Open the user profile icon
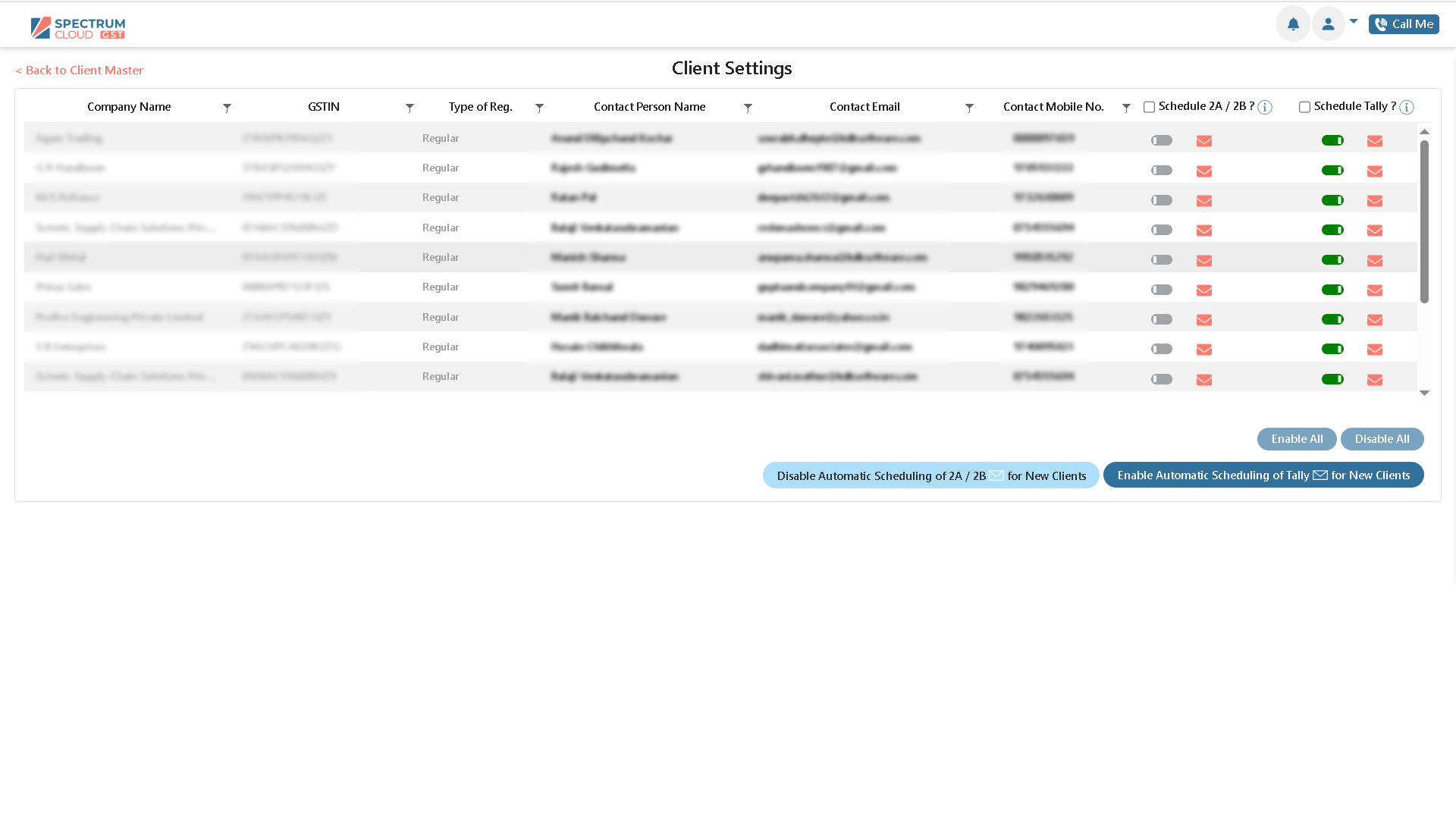 click(1328, 24)
